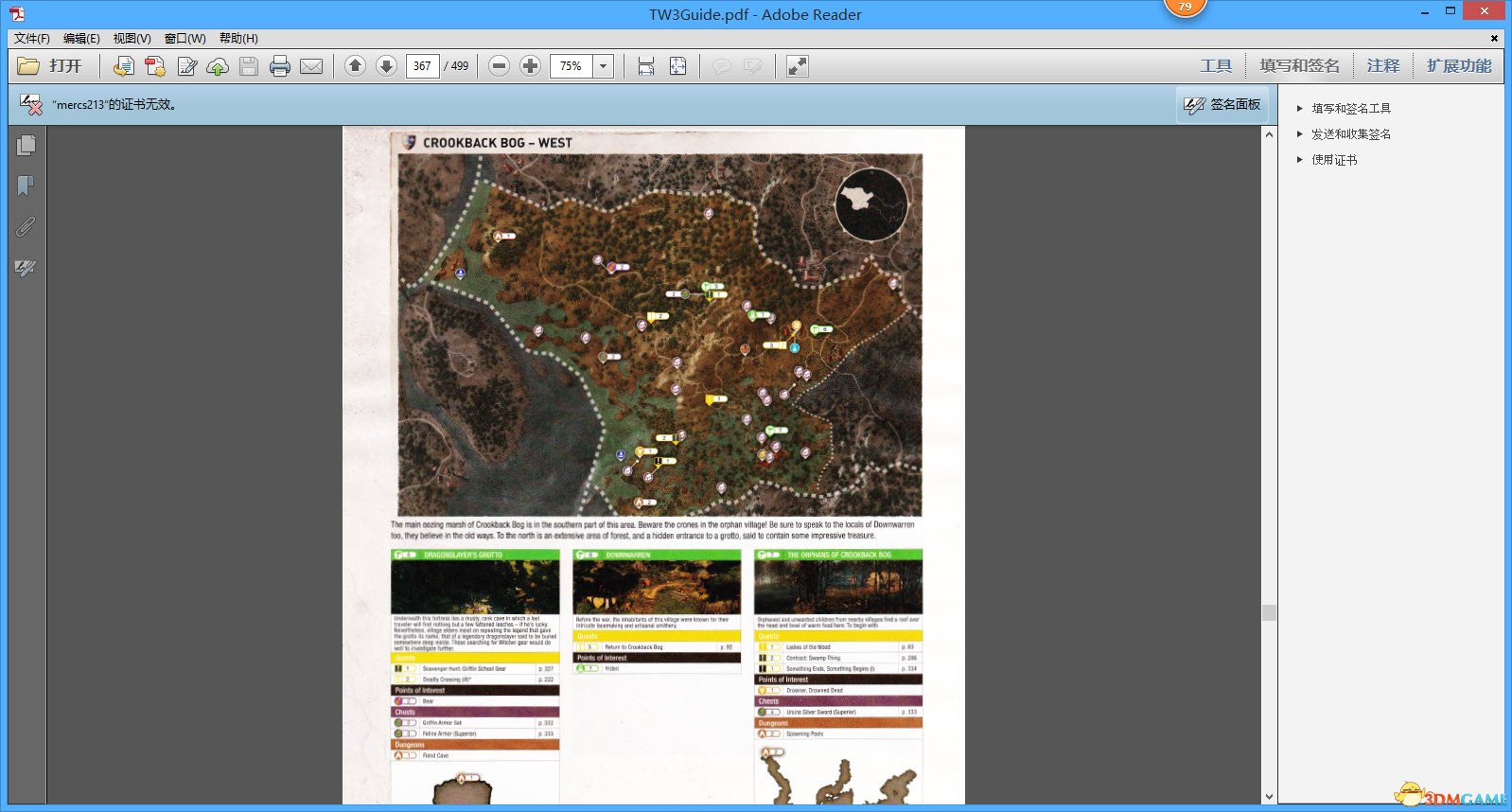Screen dimensions: 1512x812
Task: Open the Fill & Sign (填写和签名) pane
Action: [1299, 66]
